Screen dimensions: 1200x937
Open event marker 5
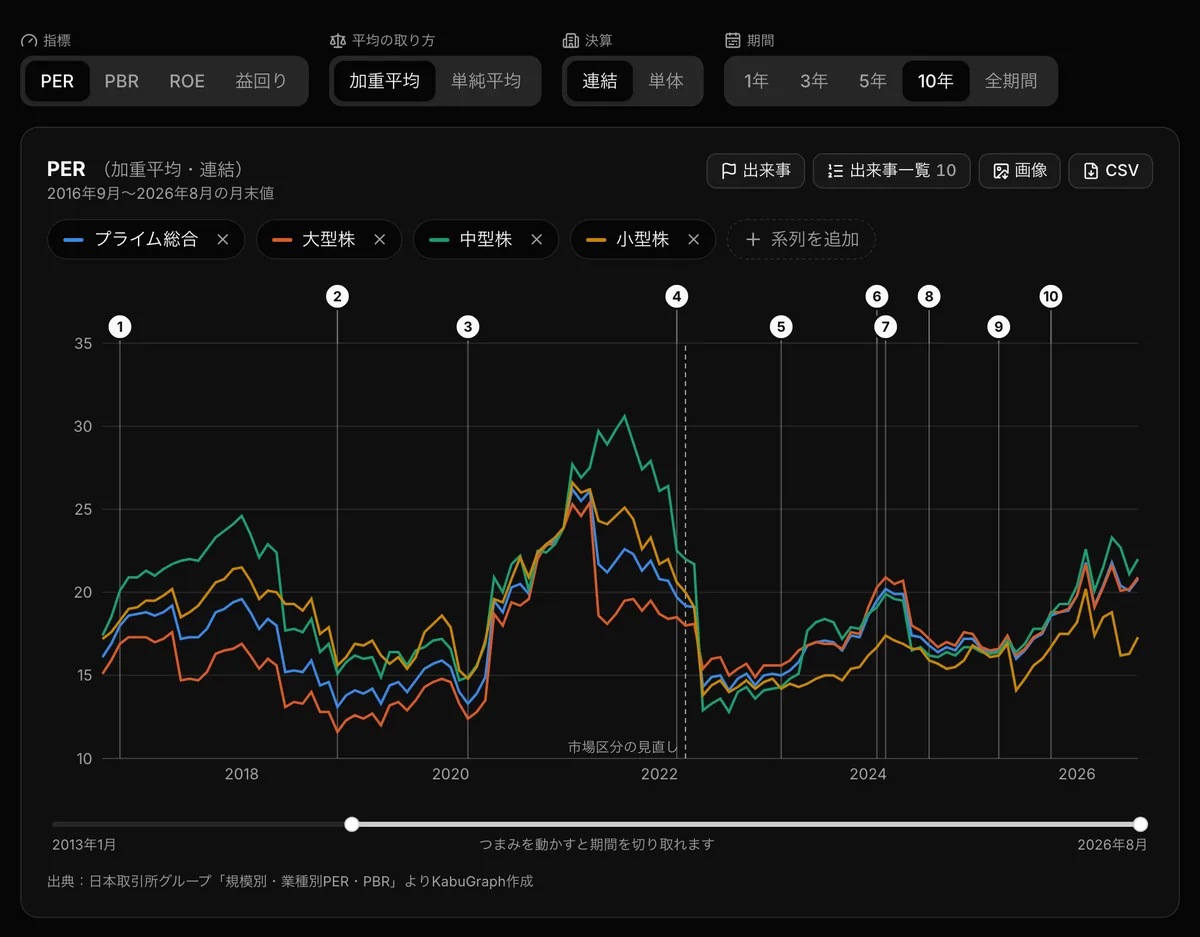point(781,326)
